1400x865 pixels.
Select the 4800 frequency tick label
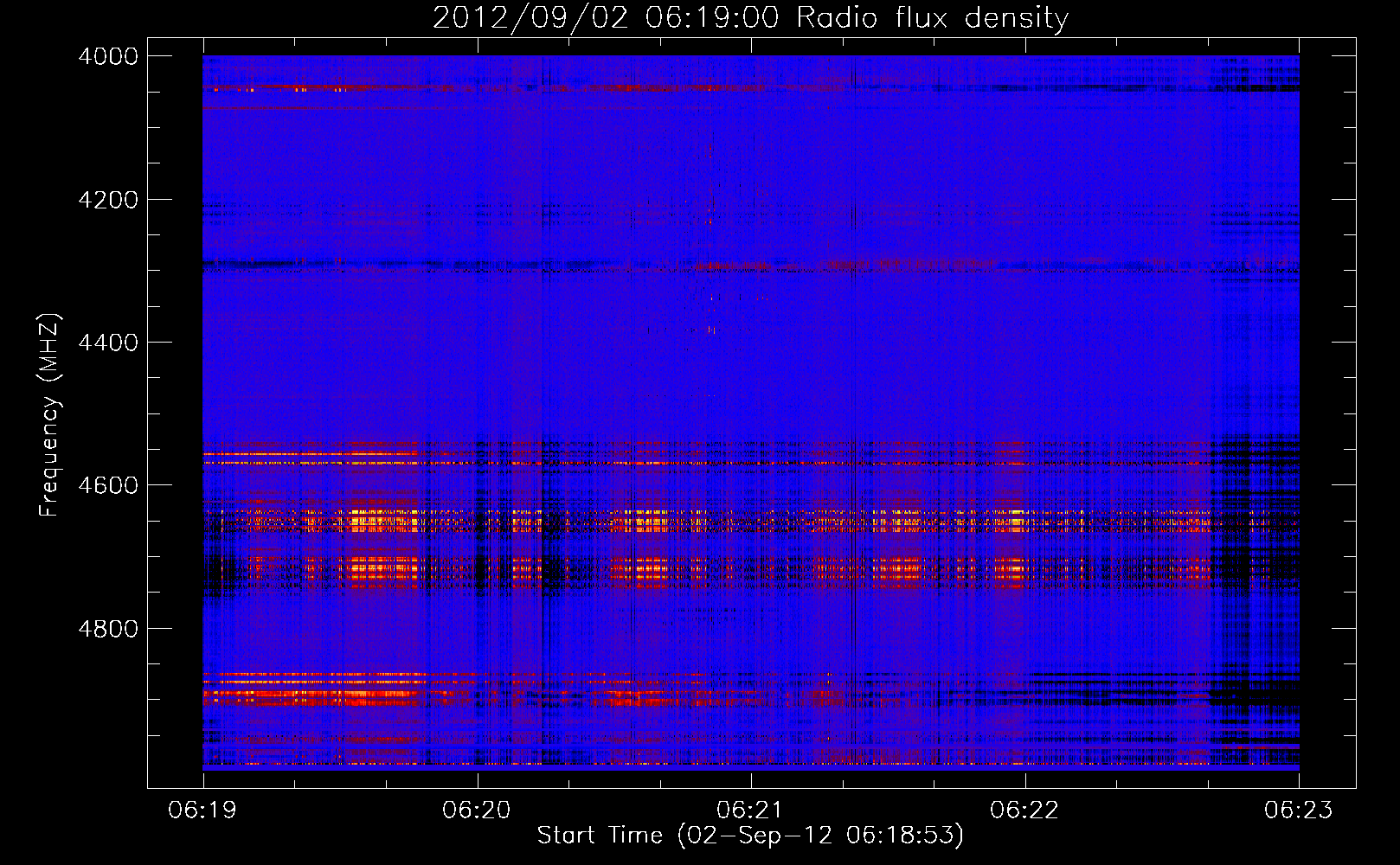(x=108, y=629)
